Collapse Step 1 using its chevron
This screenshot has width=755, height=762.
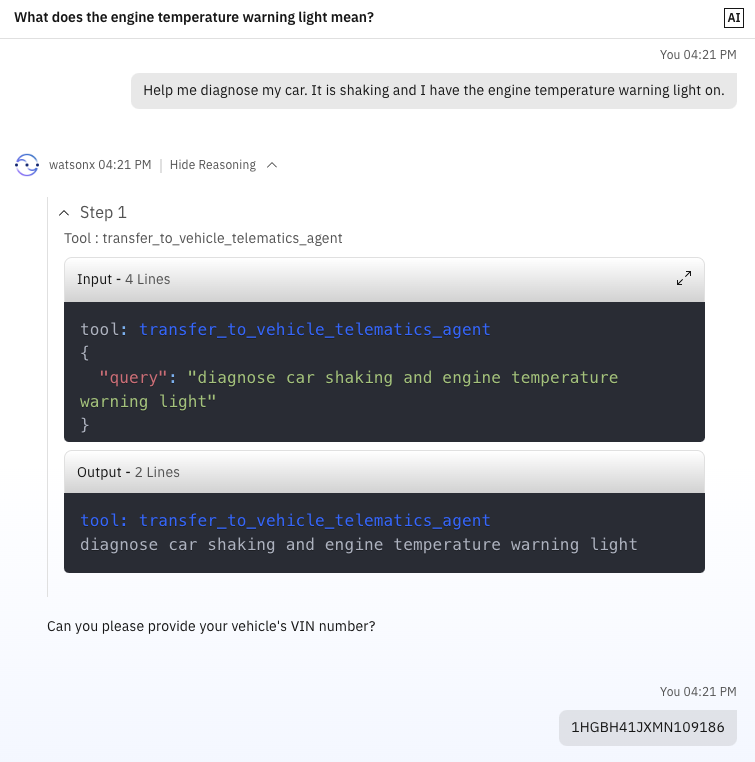[64, 213]
